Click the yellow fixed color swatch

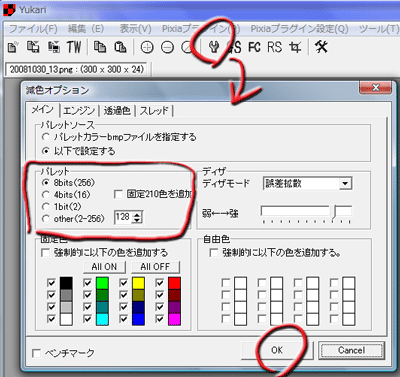coord(138,283)
